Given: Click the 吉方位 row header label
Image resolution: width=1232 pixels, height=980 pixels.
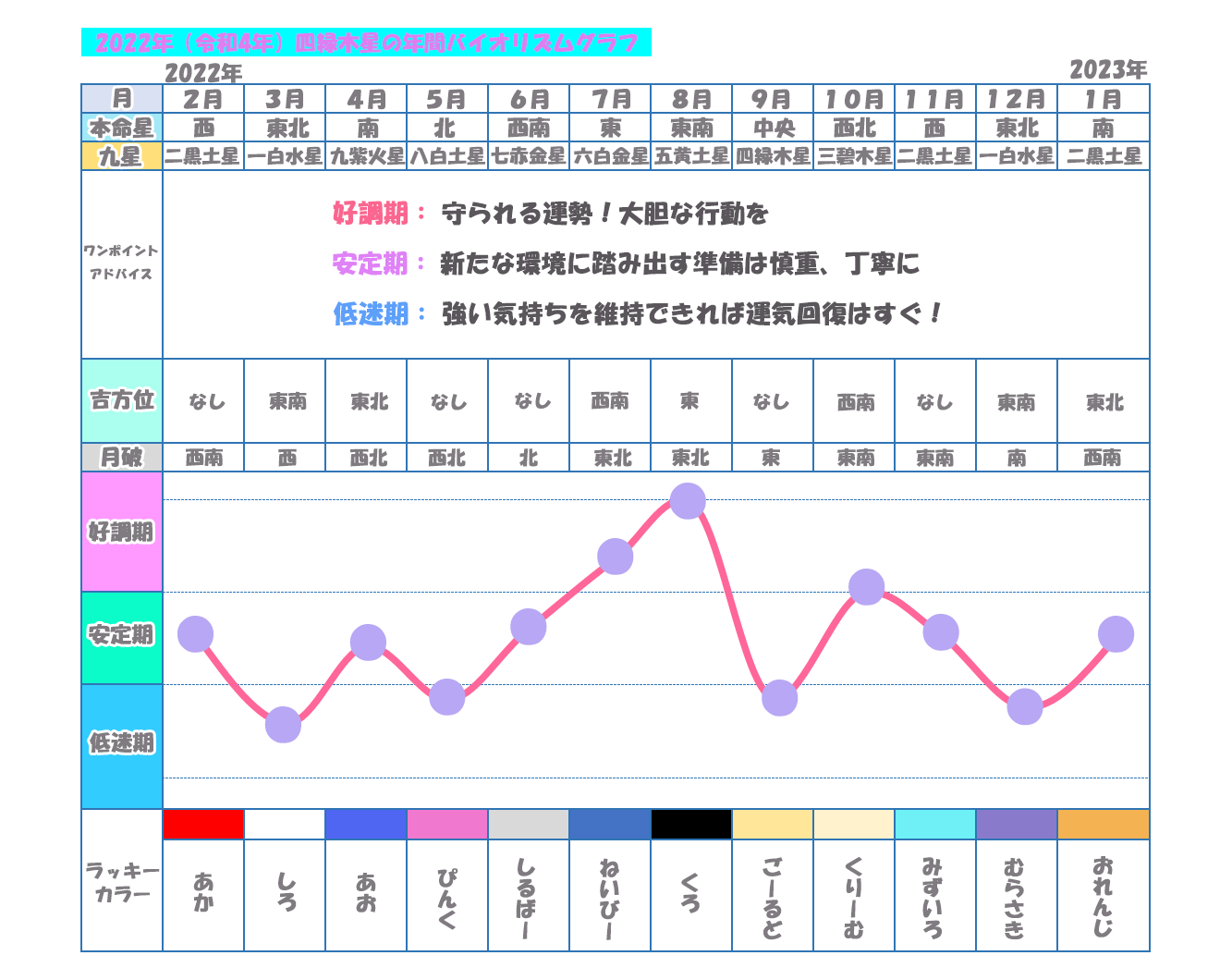Looking at the screenshot, I should [x=122, y=400].
